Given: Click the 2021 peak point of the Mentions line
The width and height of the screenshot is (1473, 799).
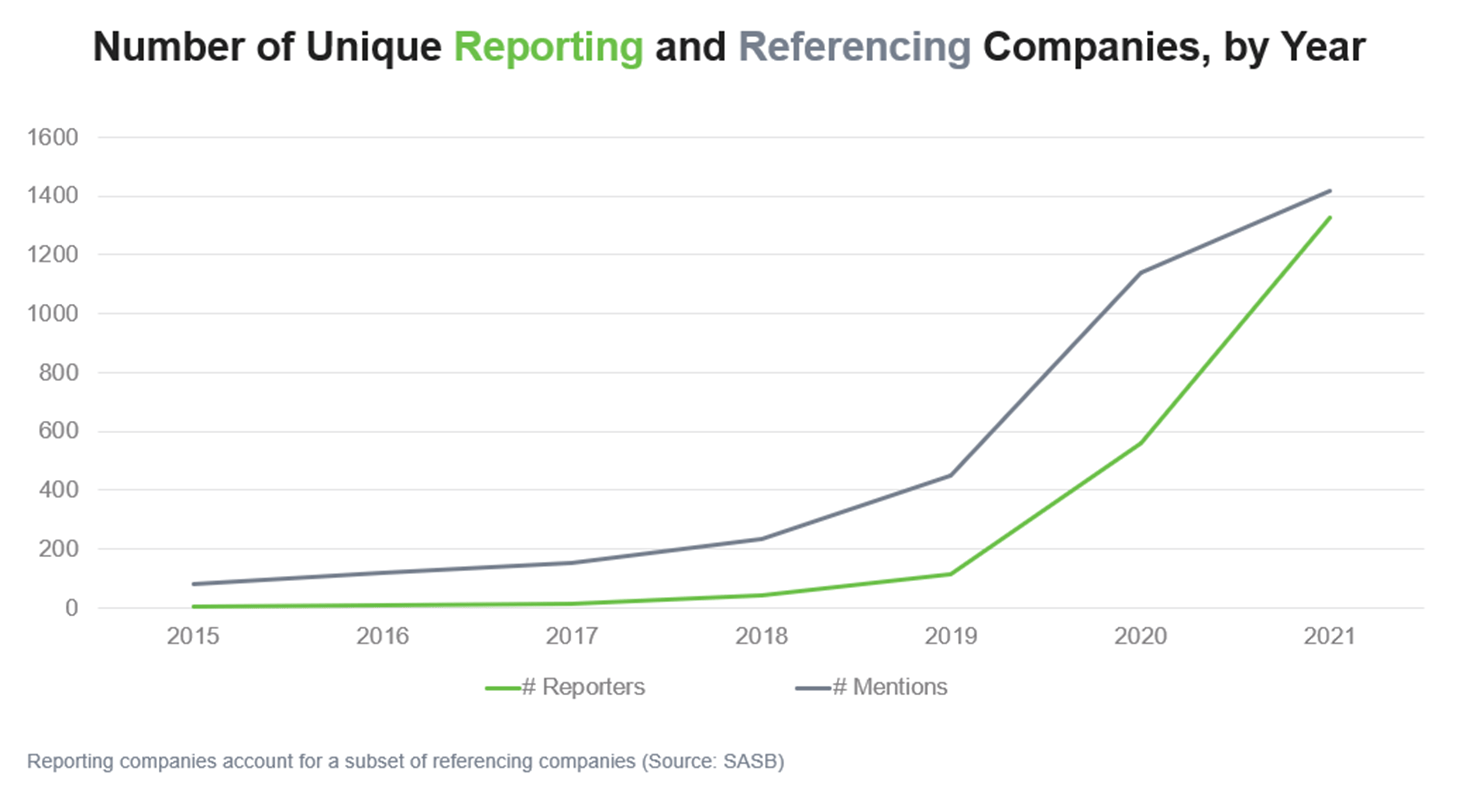Looking at the screenshot, I should pyautogui.click(x=1330, y=189).
